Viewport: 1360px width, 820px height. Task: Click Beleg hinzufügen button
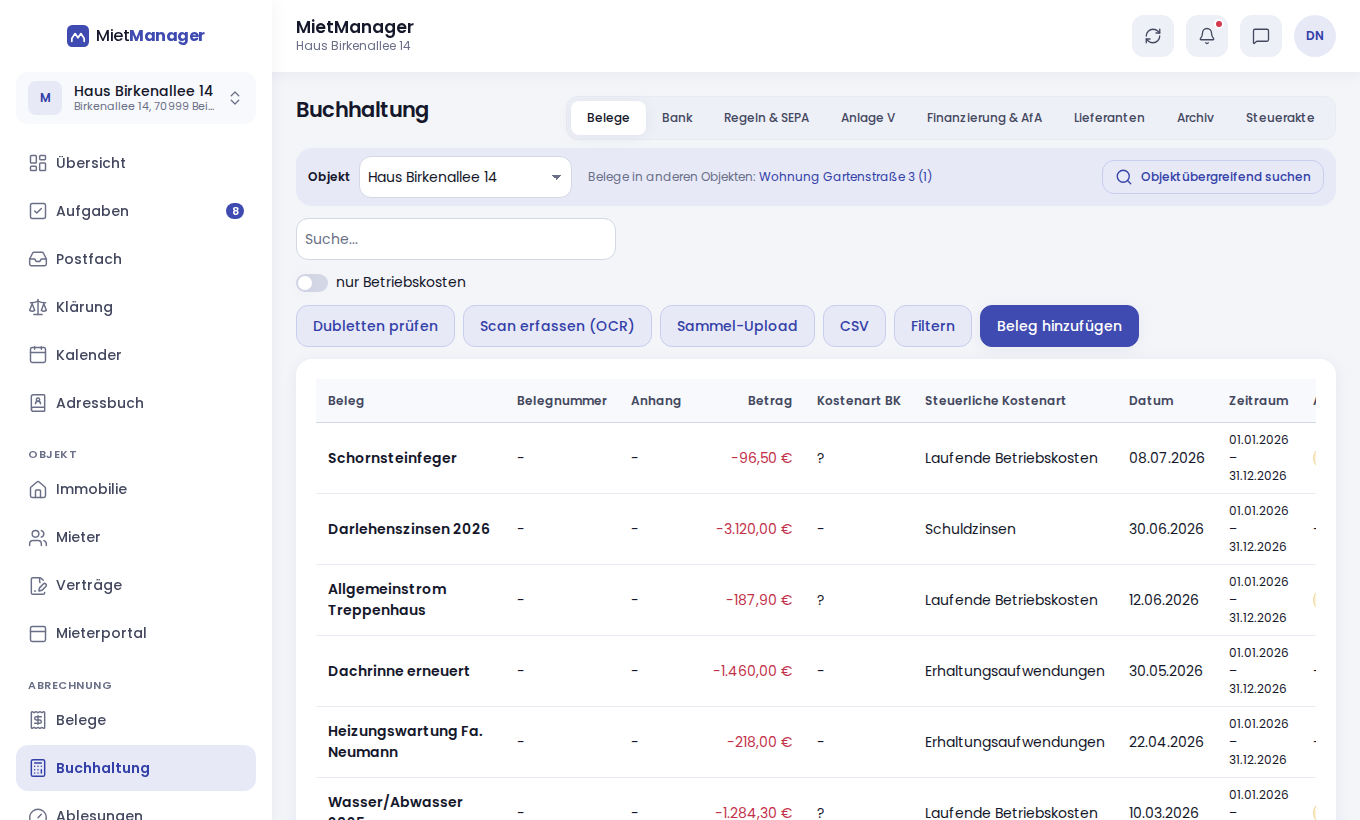1059,326
